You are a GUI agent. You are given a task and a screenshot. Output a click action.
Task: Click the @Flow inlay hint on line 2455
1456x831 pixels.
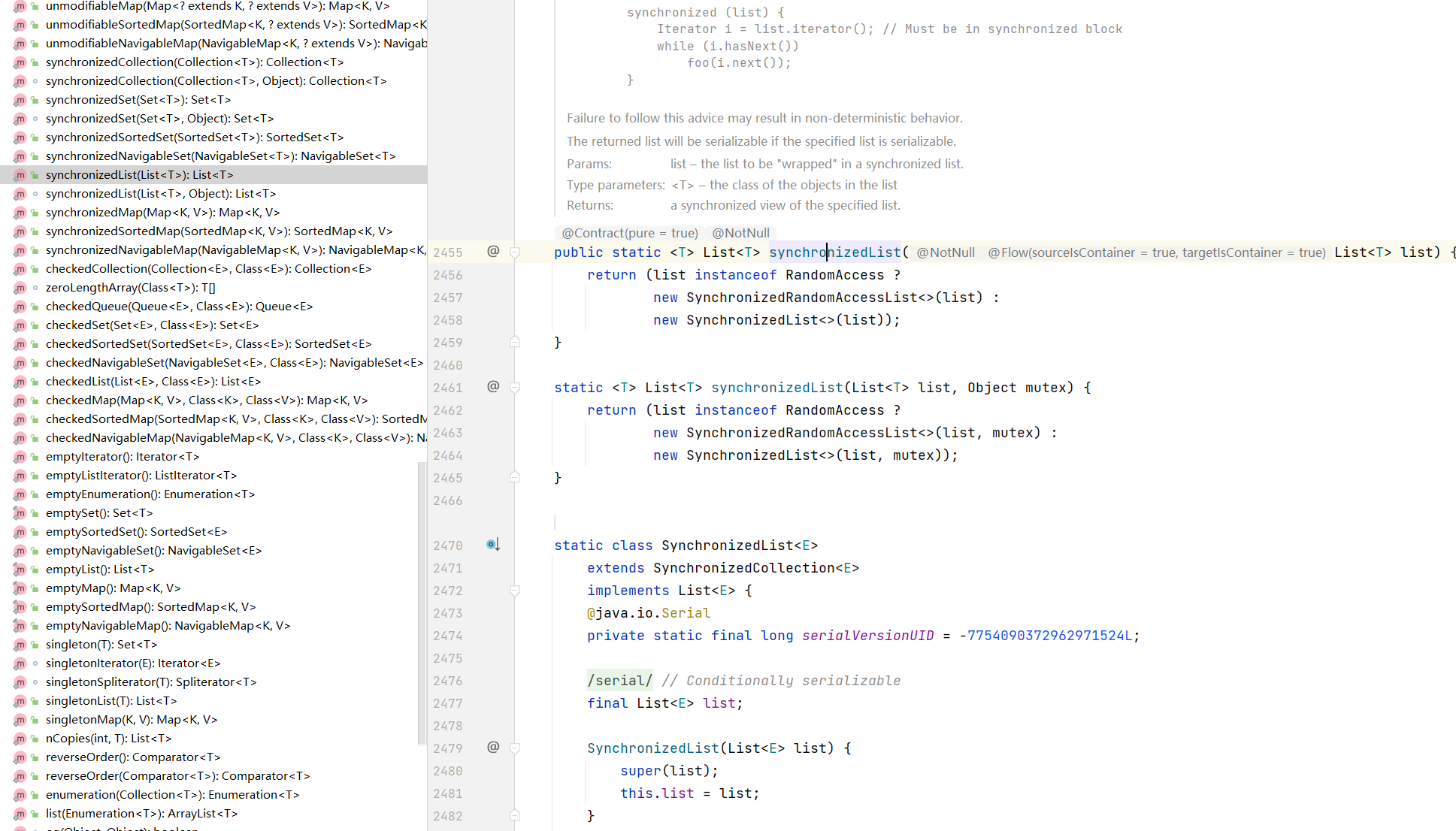click(1156, 252)
